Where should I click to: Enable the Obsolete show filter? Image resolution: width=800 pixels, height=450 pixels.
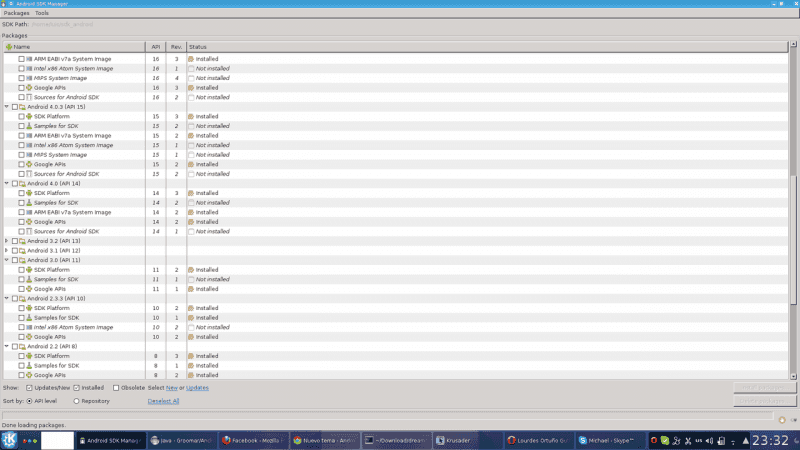pos(116,388)
